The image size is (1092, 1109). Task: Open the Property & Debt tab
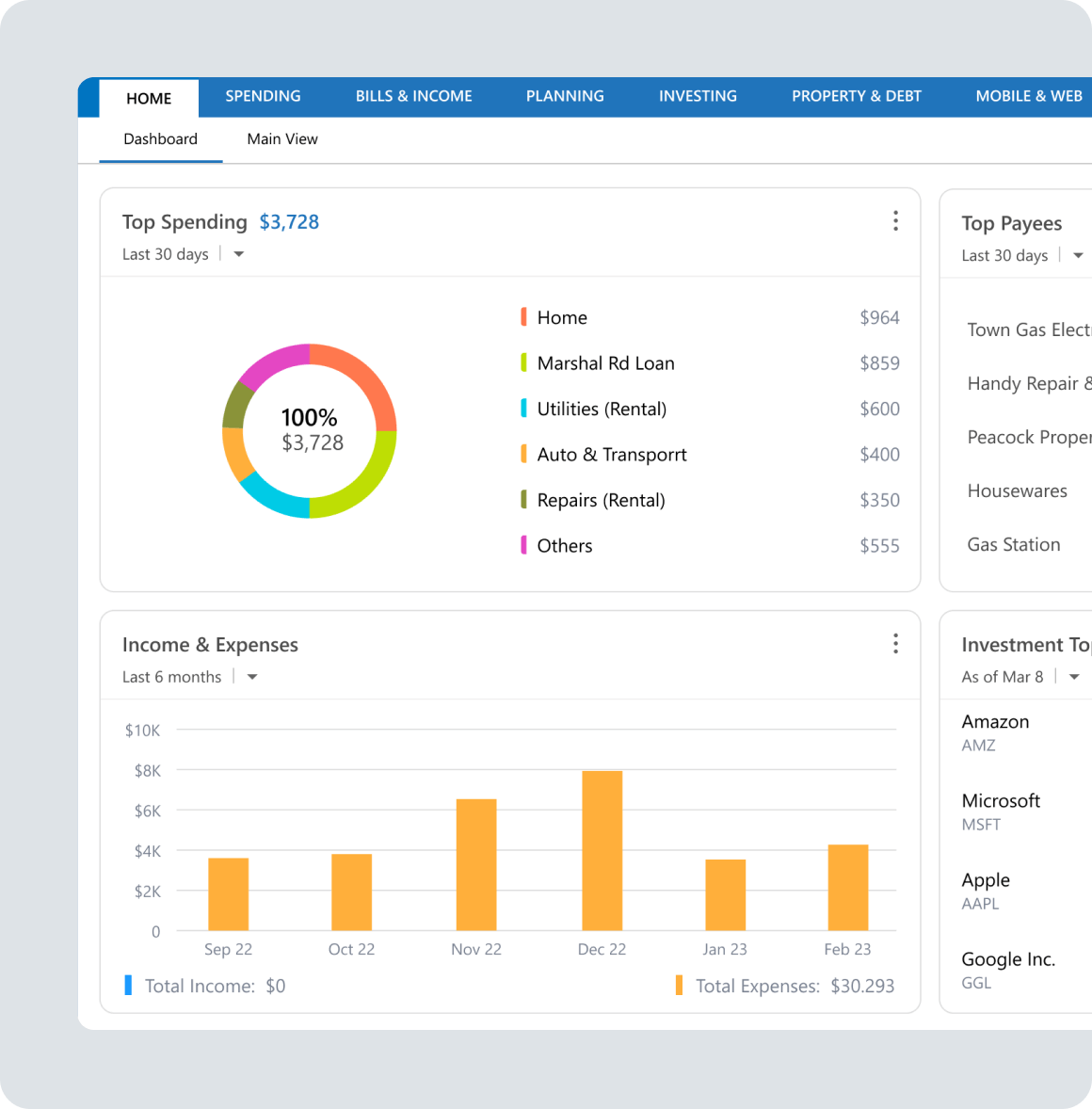point(856,96)
